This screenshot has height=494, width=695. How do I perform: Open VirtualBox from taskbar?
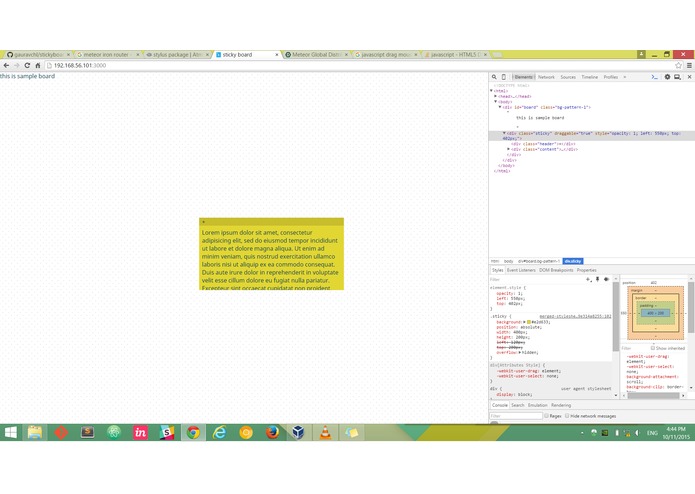coord(298,432)
